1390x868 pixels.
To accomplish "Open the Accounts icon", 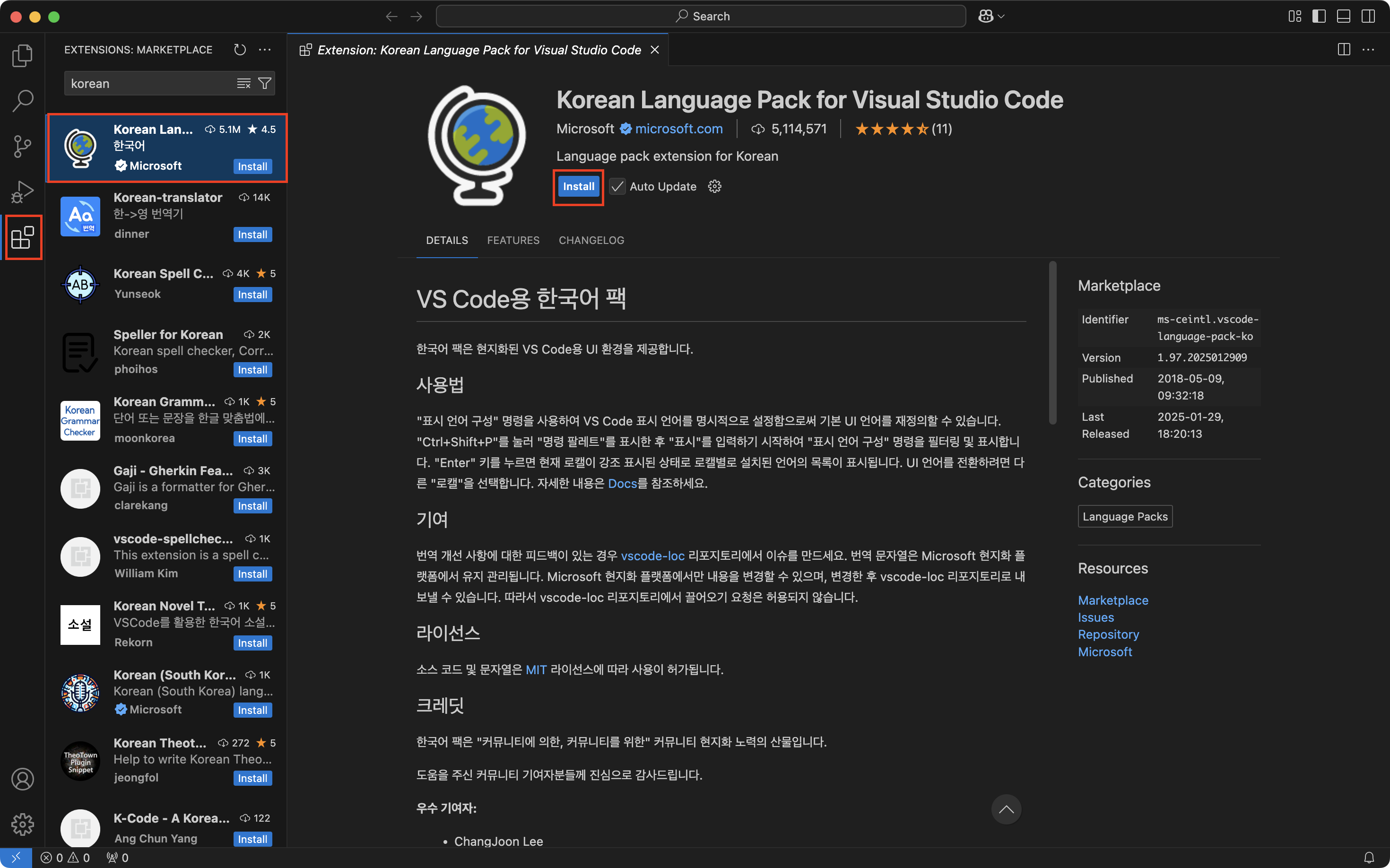I will pos(22,779).
